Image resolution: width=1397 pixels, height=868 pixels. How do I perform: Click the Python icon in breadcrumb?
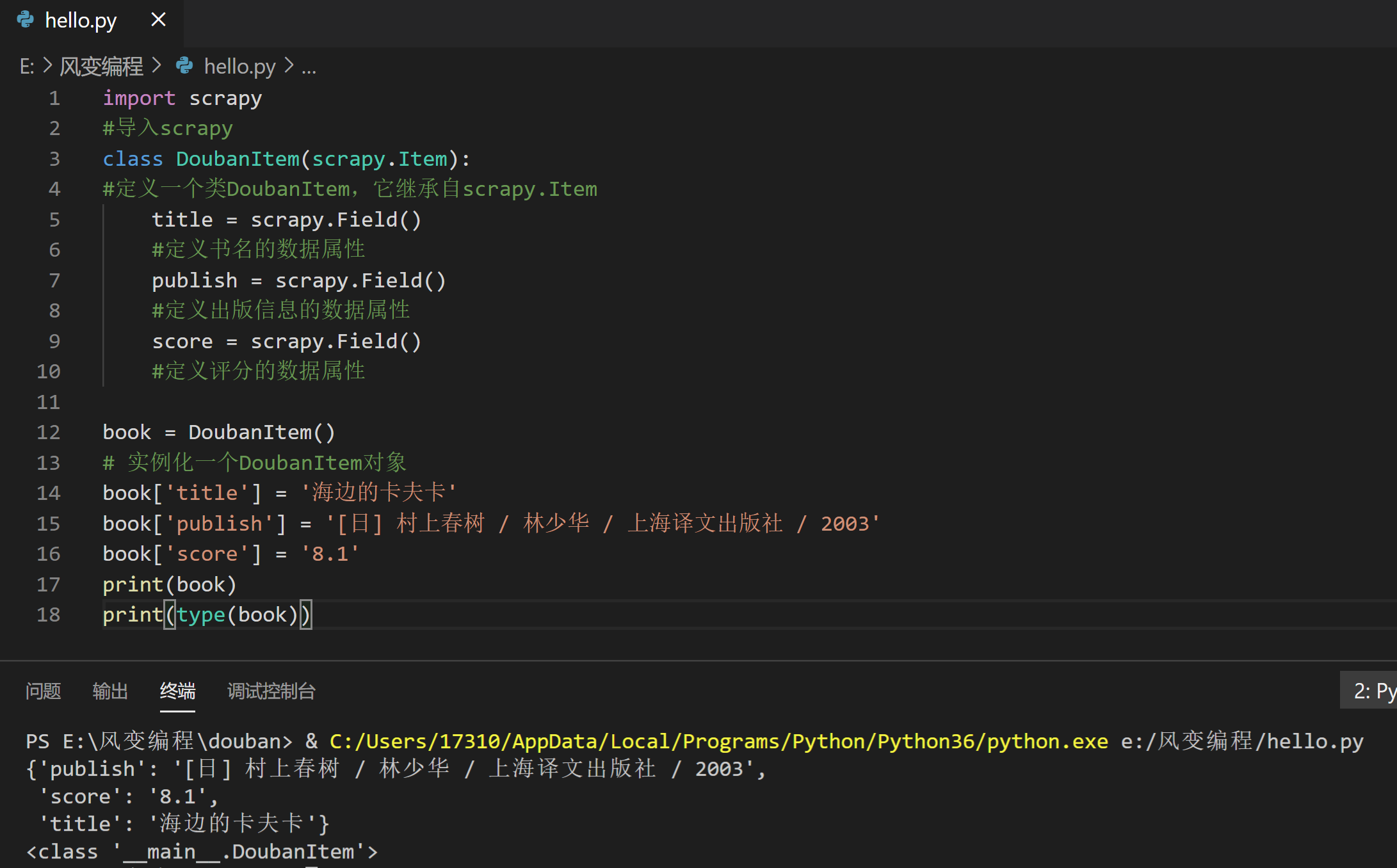184,65
